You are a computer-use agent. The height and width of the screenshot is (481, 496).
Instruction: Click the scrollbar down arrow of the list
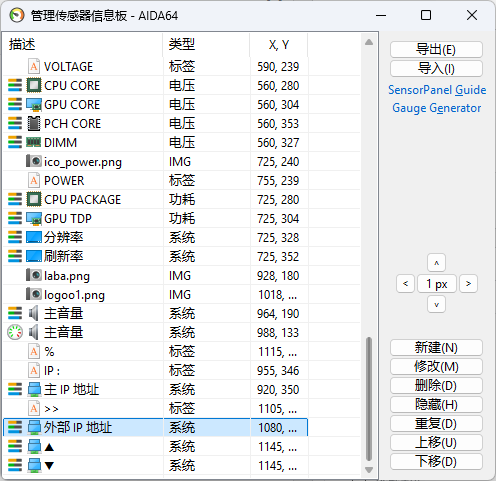click(x=369, y=470)
